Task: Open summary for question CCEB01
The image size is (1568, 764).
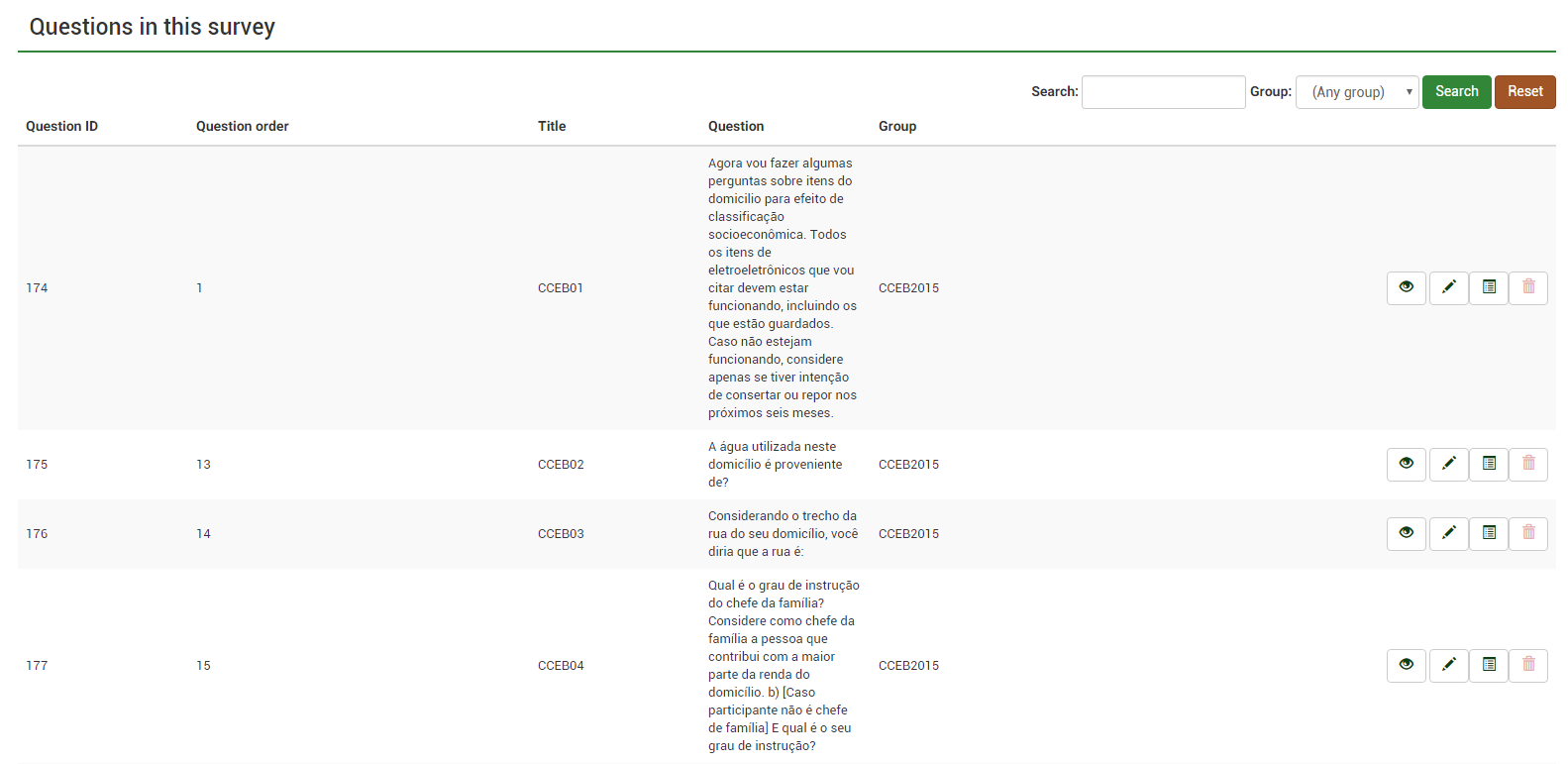Action: [1488, 287]
